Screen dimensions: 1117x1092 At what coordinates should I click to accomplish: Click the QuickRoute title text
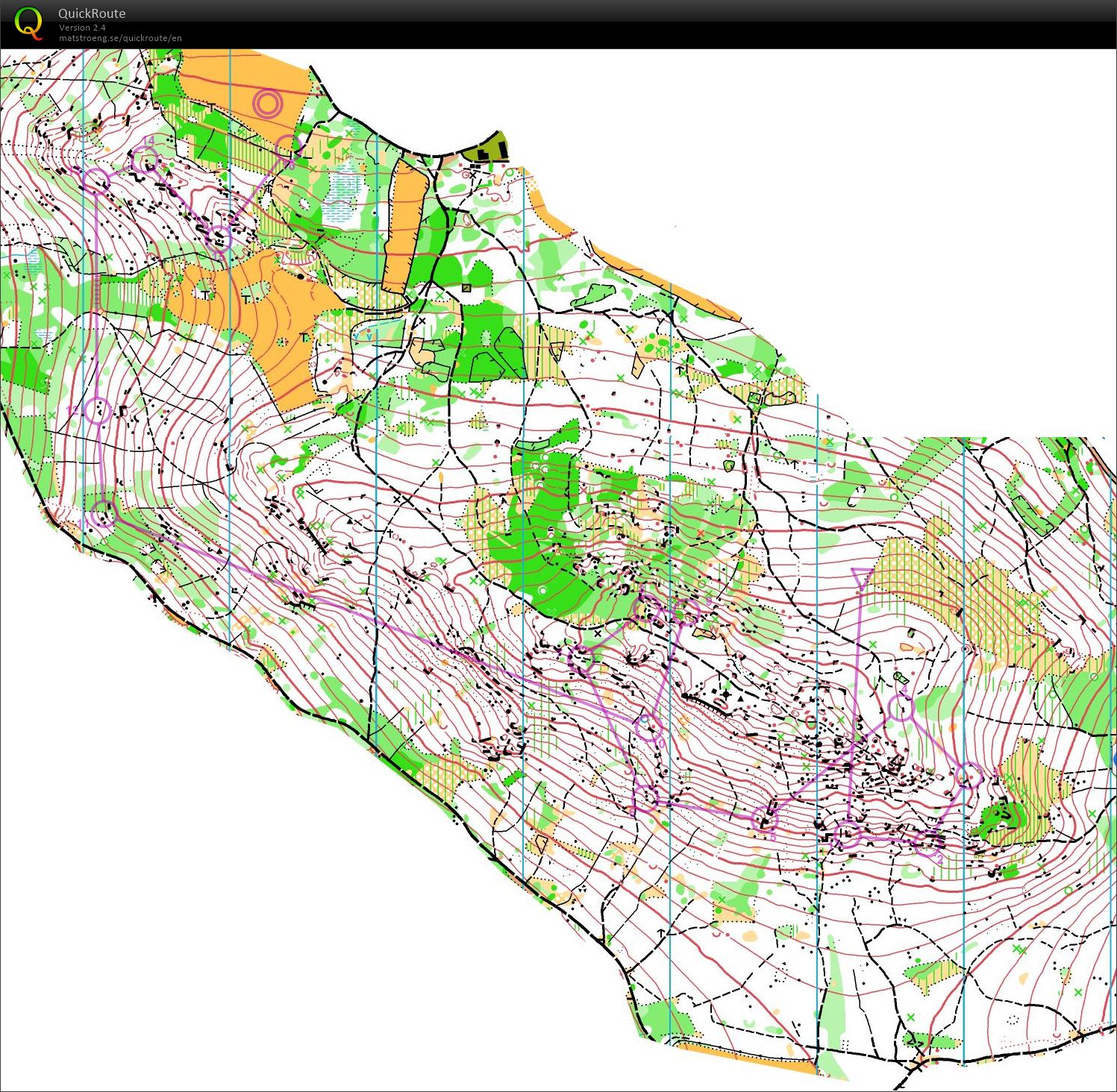92,13
